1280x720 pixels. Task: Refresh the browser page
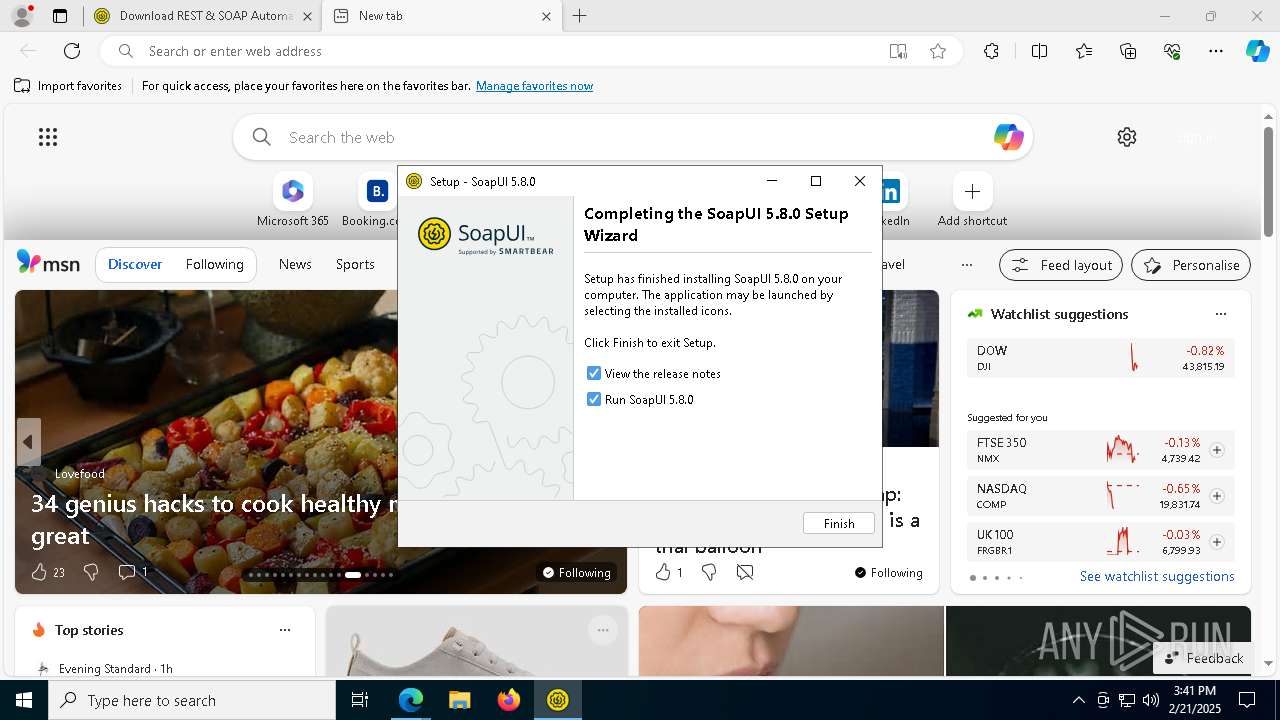click(x=72, y=51)
